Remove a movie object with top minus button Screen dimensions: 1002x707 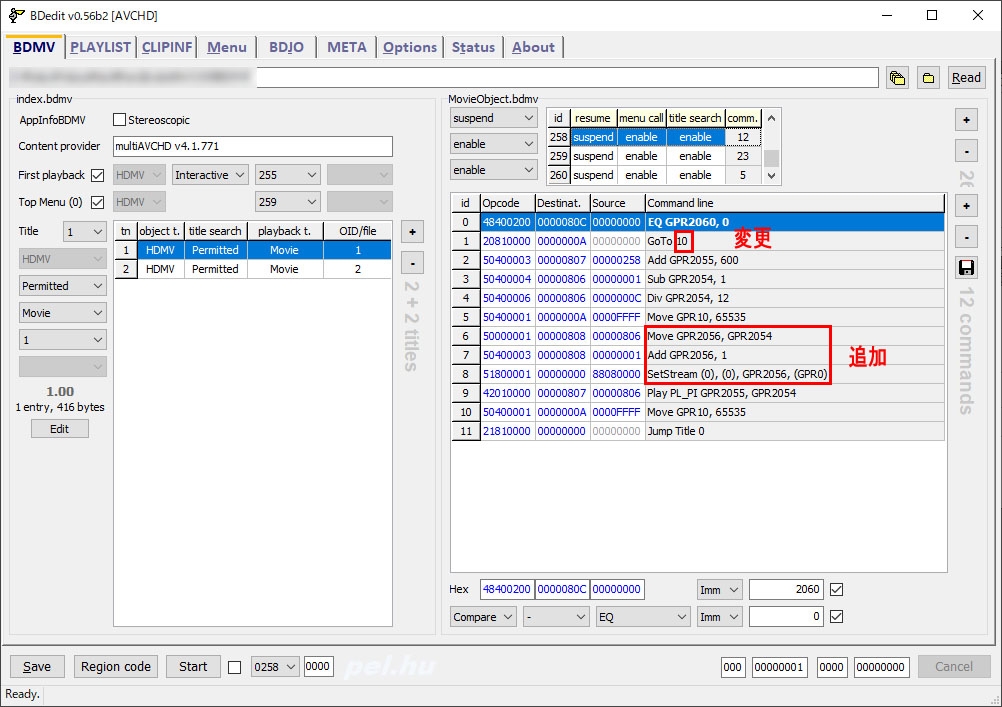pos(966,151)
